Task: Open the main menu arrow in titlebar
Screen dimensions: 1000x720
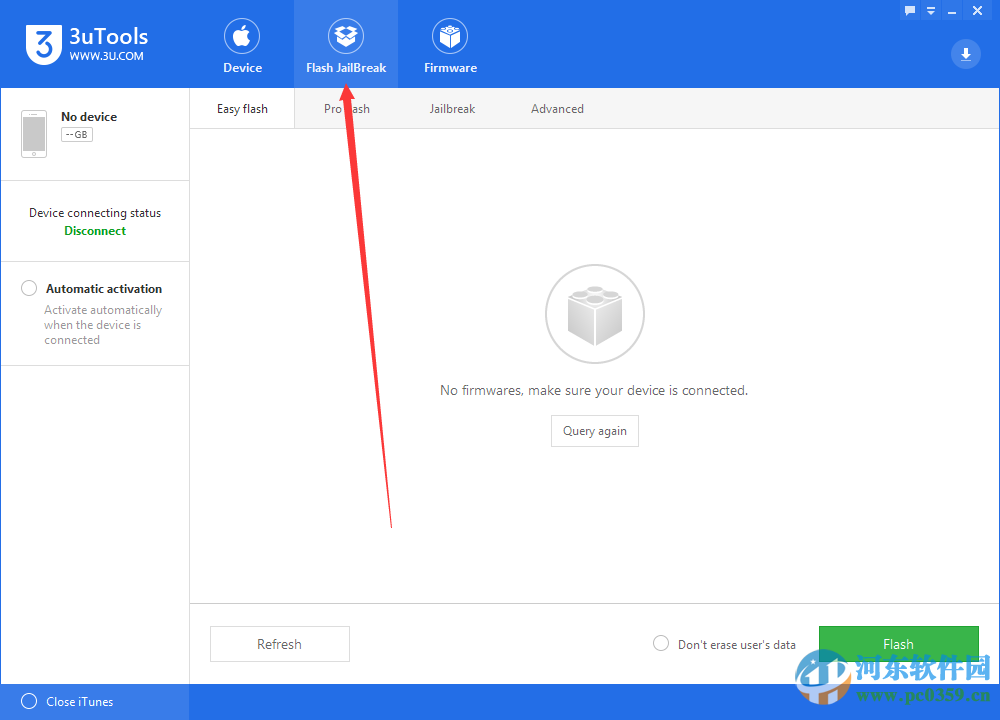Action: (x=931, y=10)
